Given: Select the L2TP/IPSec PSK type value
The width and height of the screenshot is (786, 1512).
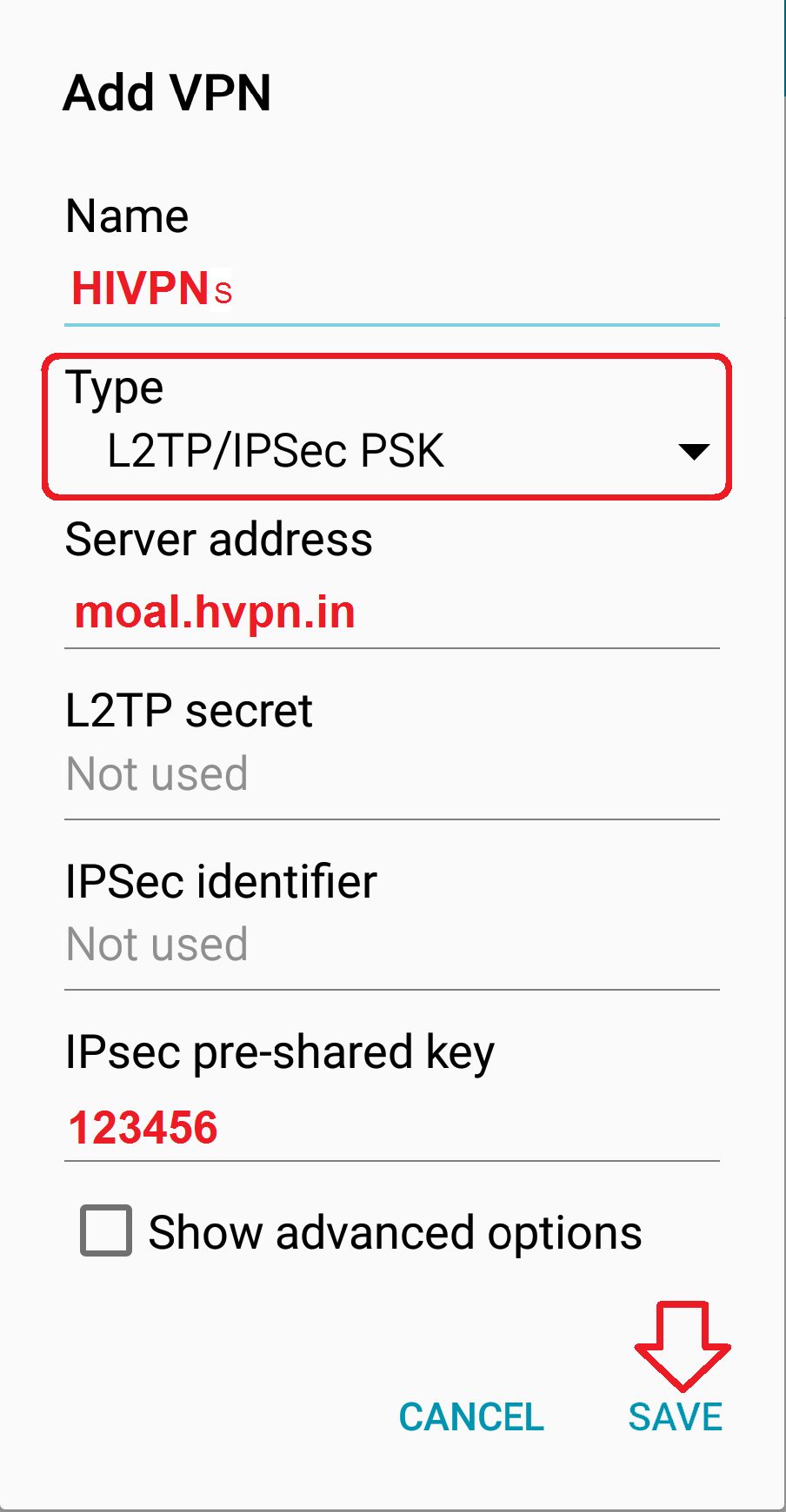Looking at the screenshot, I should (275, 451).
